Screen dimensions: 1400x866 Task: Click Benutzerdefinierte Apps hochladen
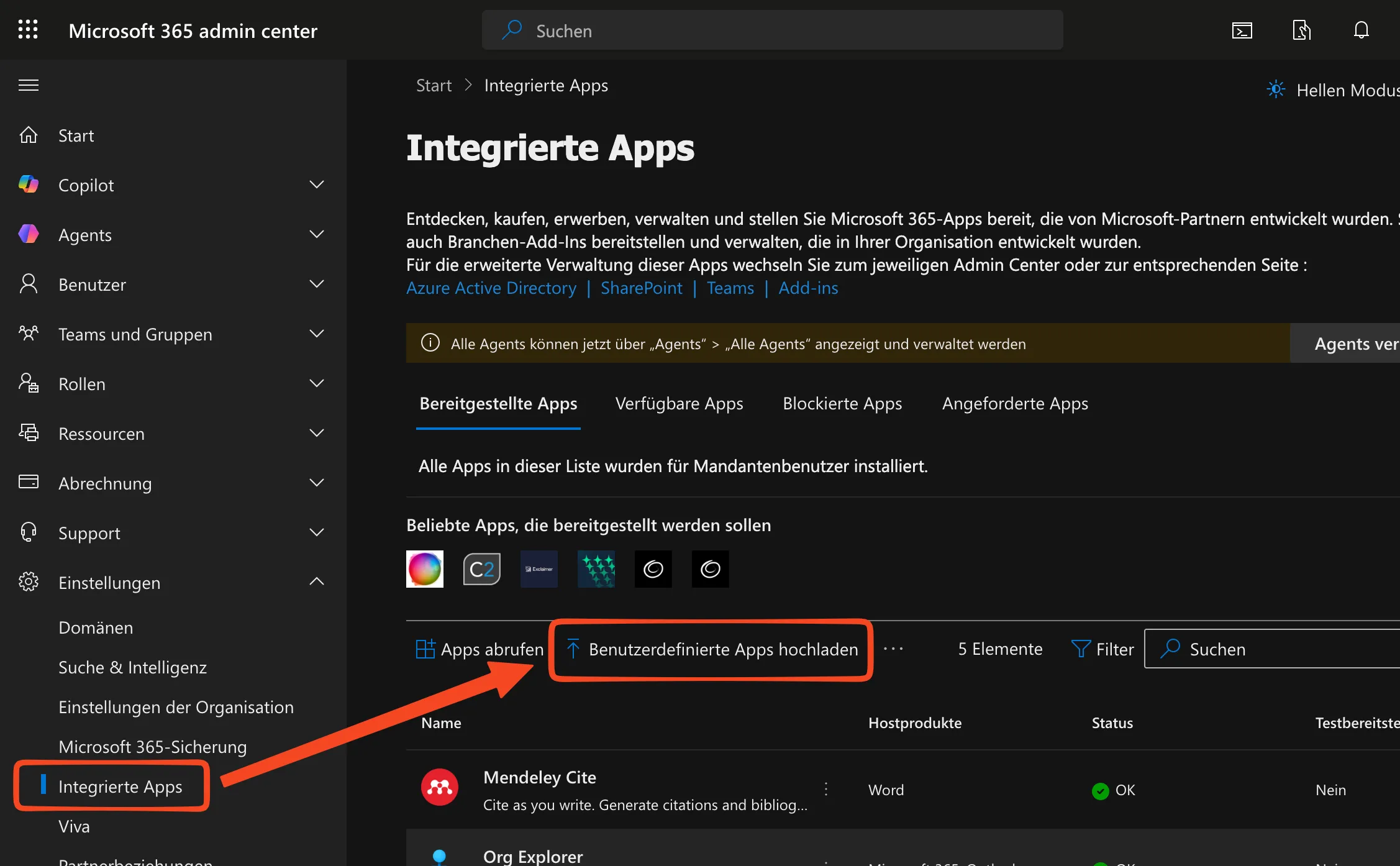[711, 650]
